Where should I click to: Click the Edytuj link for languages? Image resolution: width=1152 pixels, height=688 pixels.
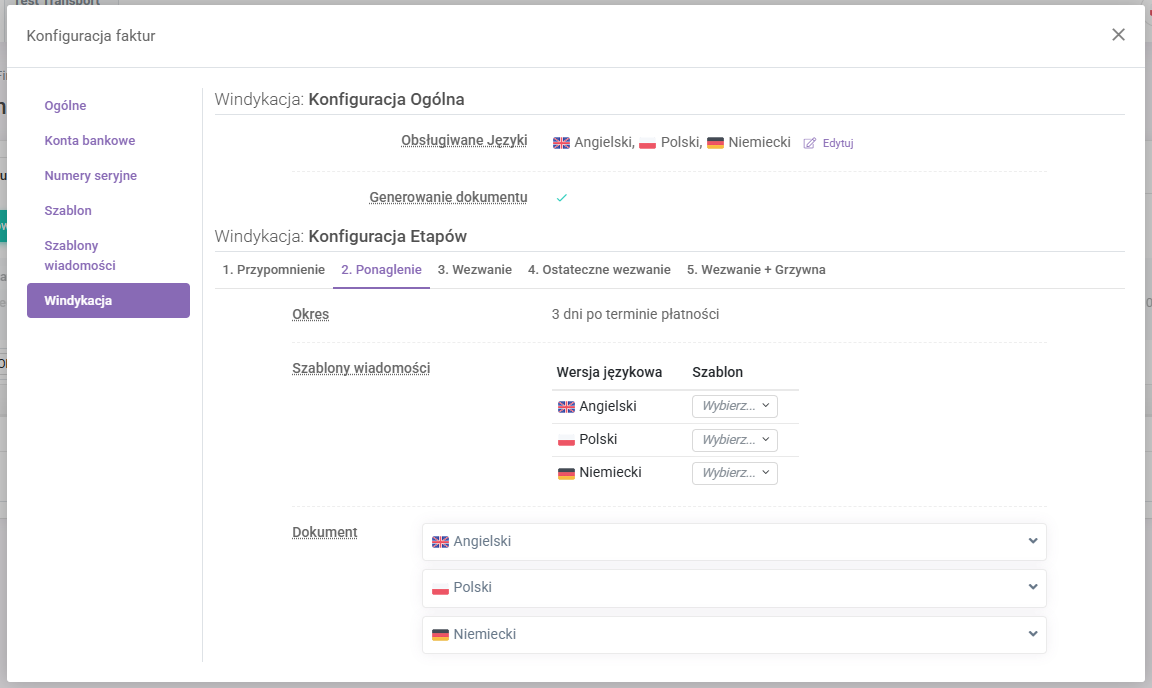838,143
